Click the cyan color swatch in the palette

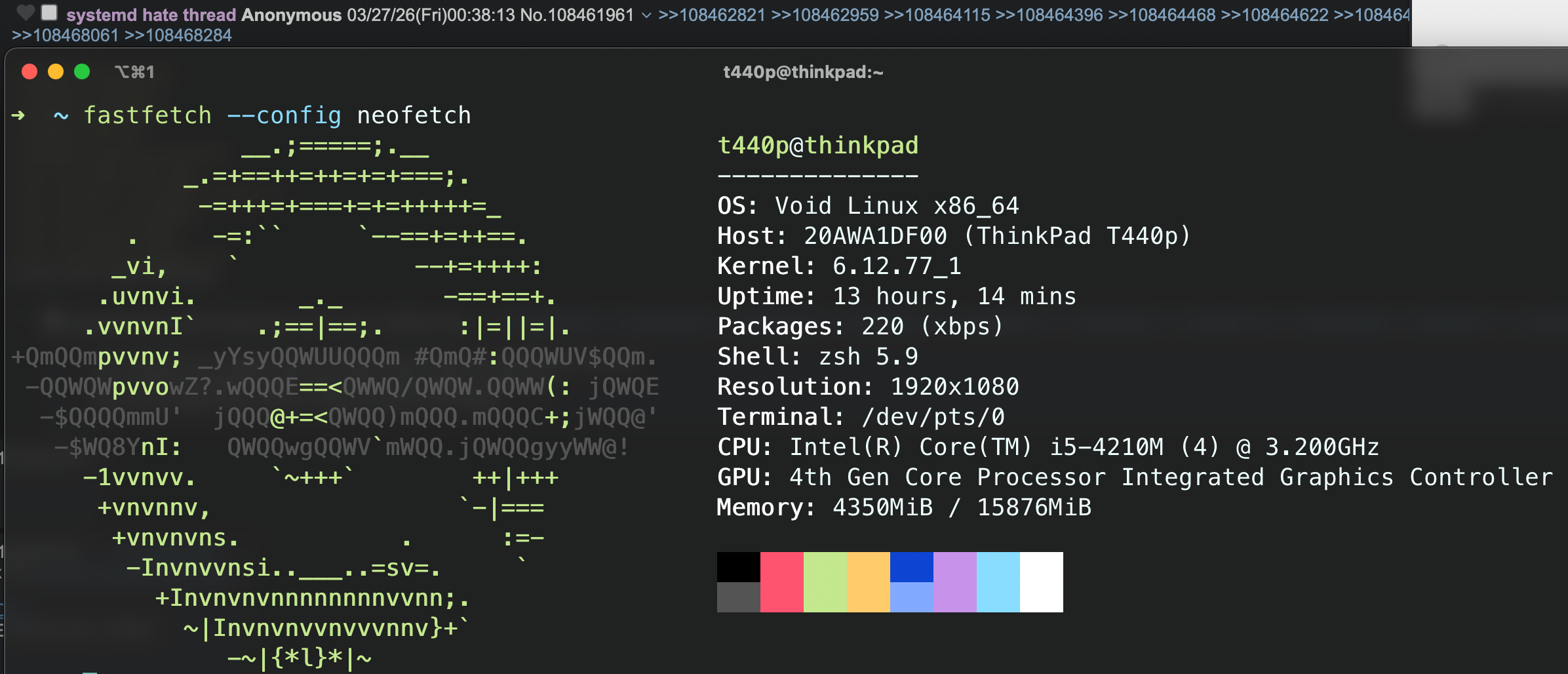point(998,582)
